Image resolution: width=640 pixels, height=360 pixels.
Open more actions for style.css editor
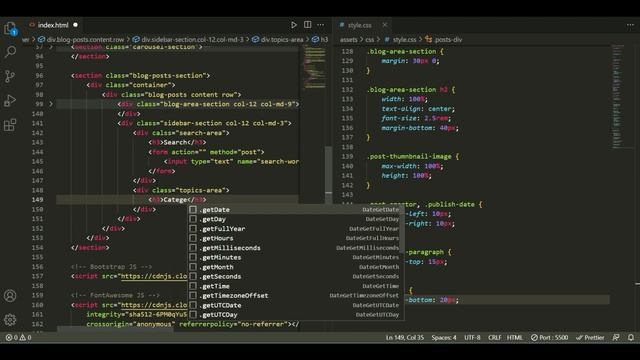pyautogui.click(x=630, y=25)
